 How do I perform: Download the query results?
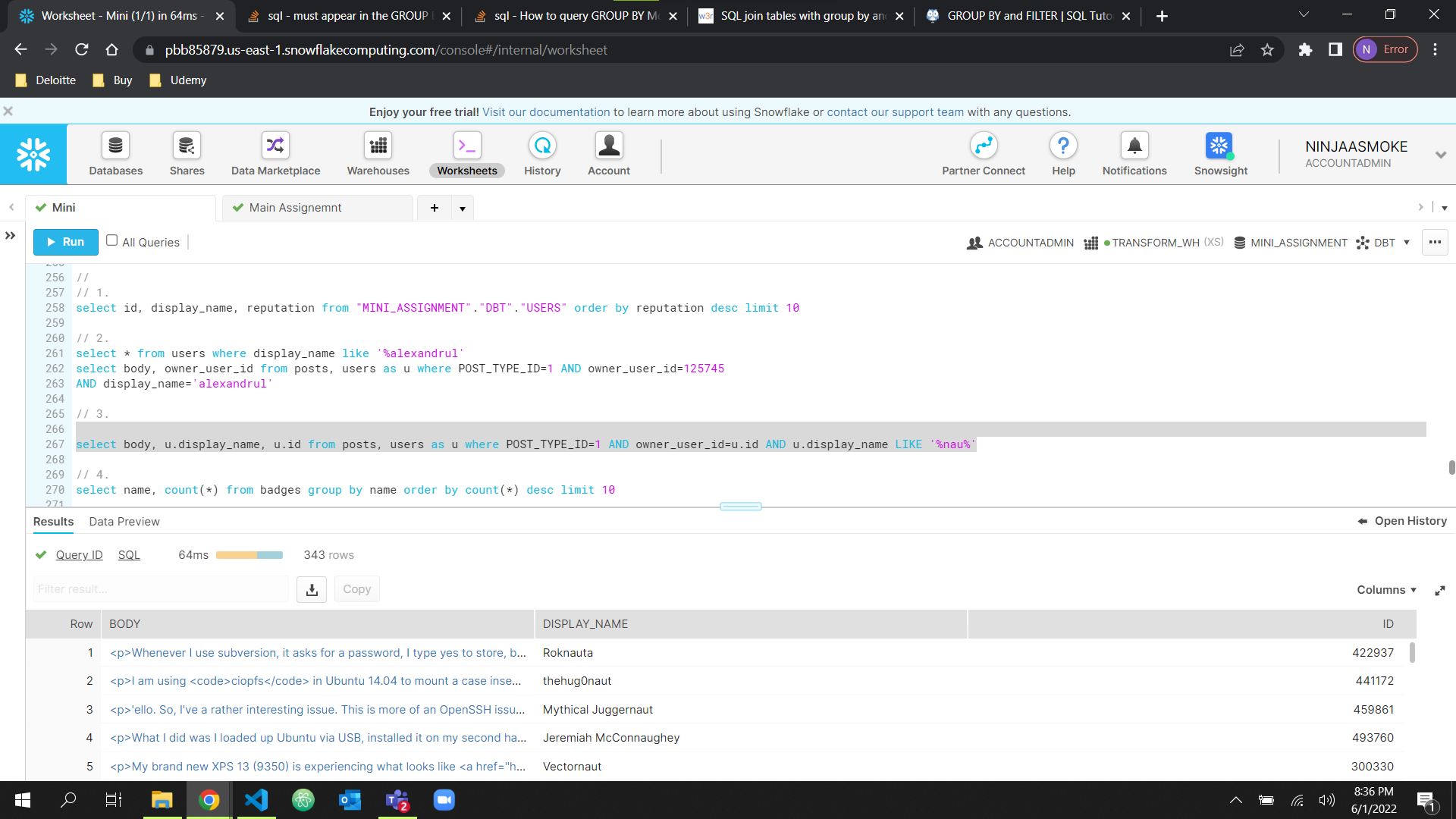[311, 589]
